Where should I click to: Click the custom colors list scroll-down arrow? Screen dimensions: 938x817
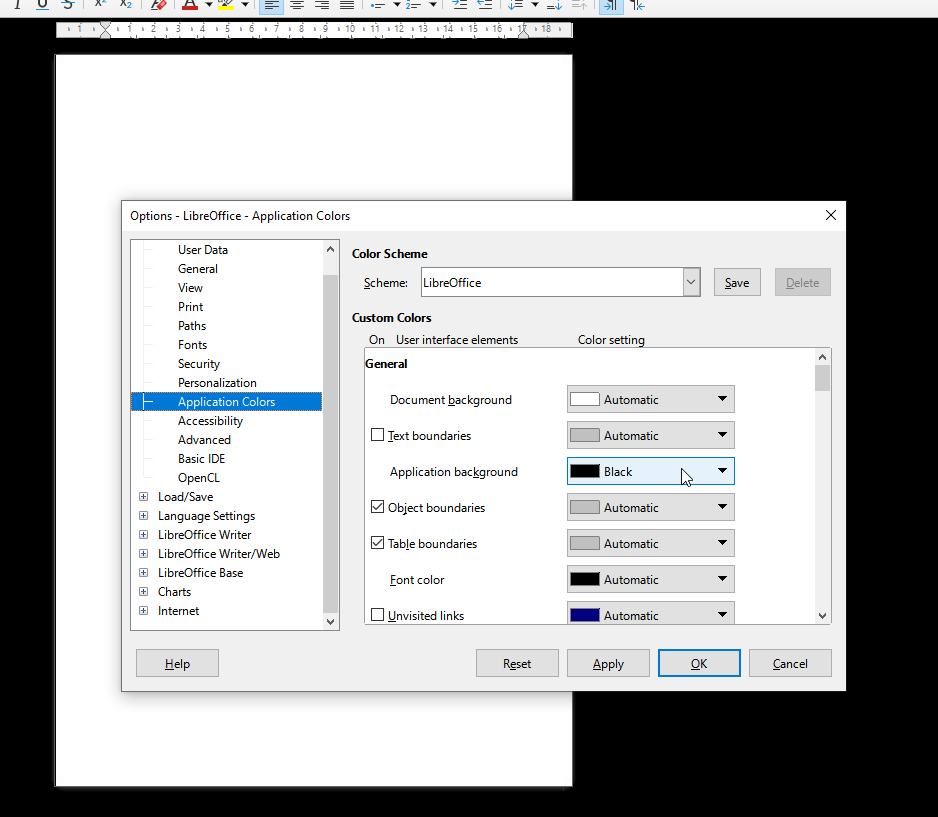coord(822,616)
